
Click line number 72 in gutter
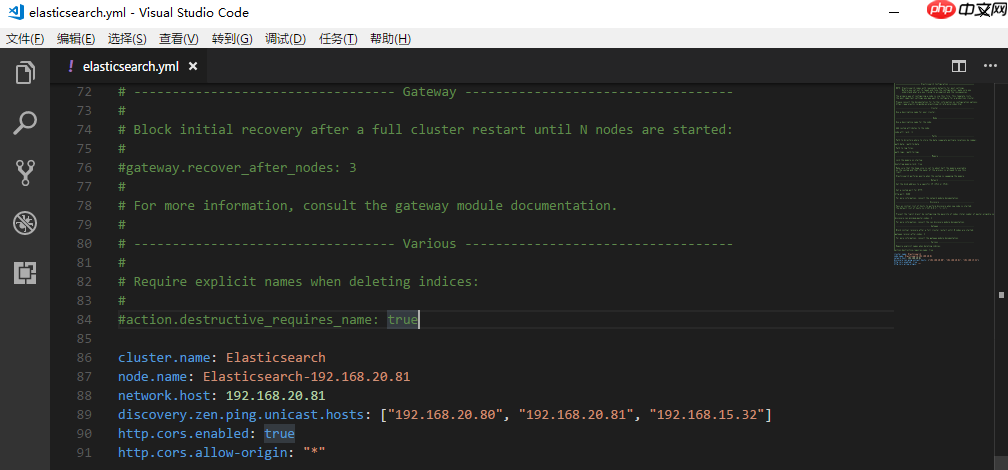click(84, 92)
